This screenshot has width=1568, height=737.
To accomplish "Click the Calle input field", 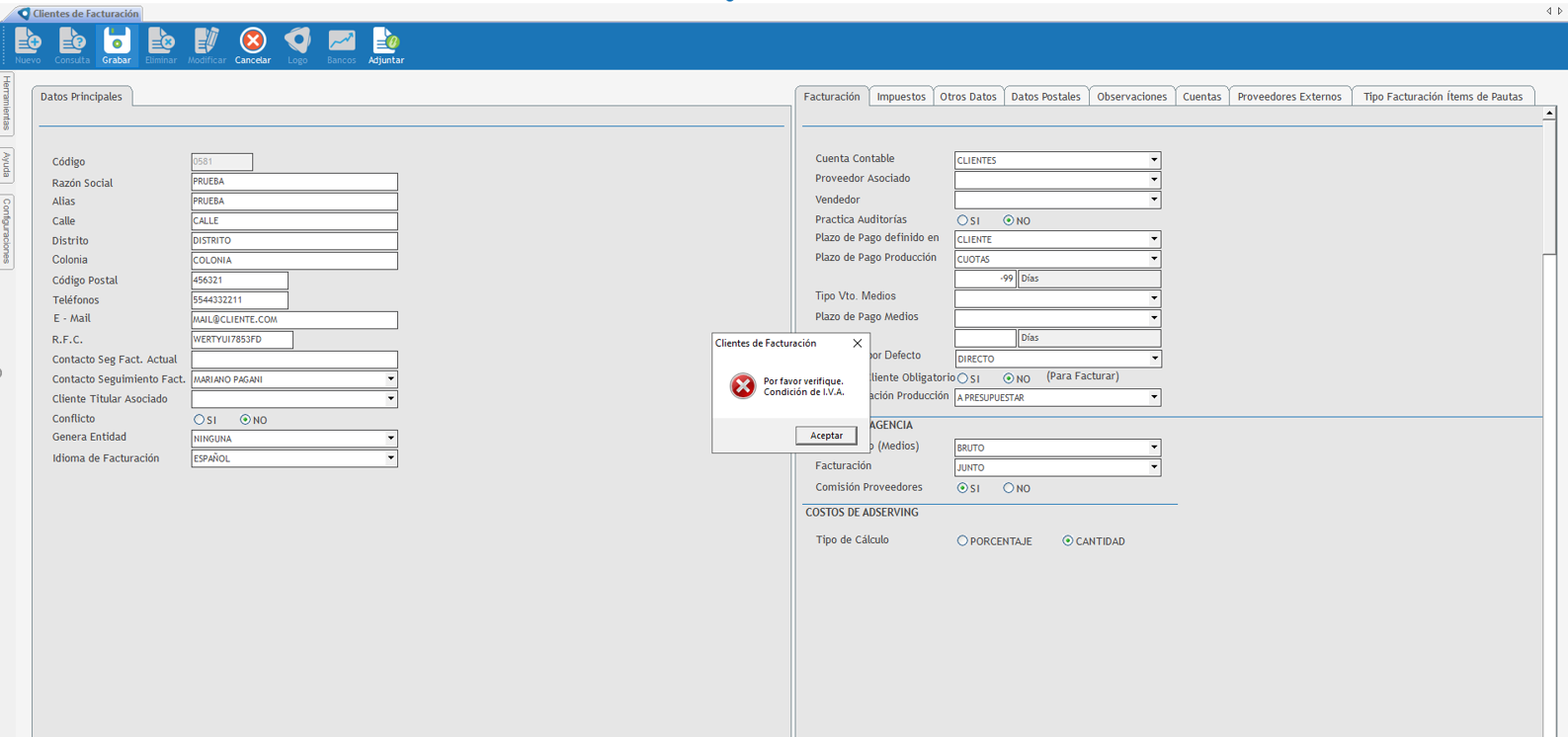I will pyautogui.click(x=294, y=221).
